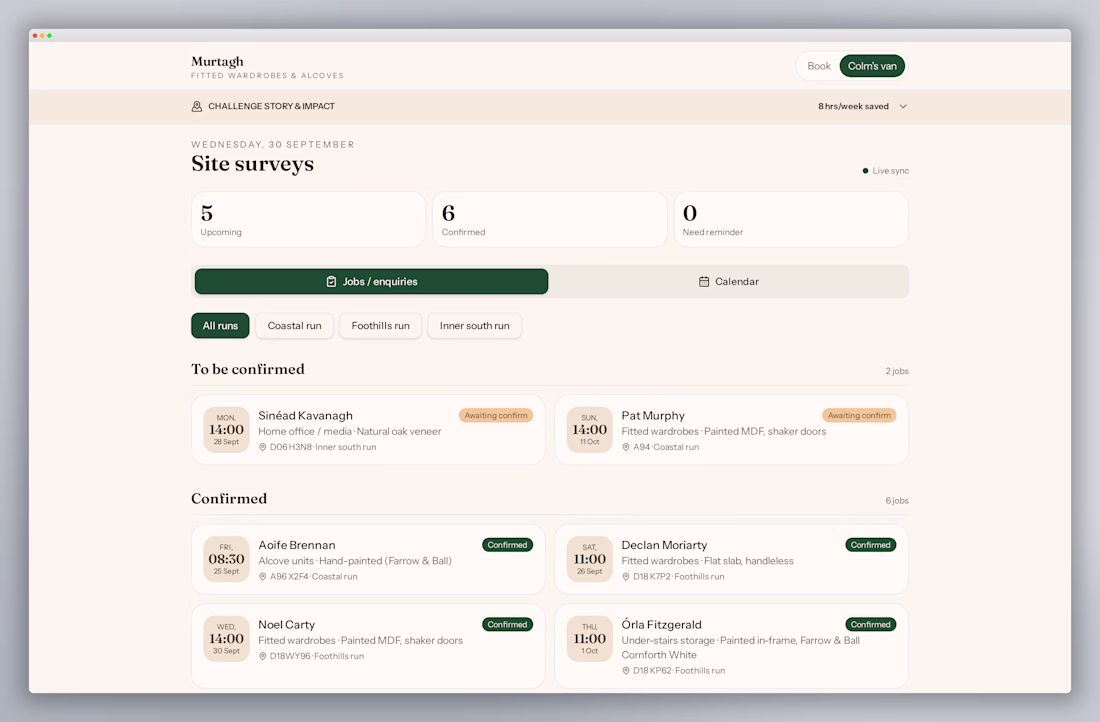This screenshot has width=1100, height=722.
Task: Filter jobs to Inner south run
Action: [474, 326]
